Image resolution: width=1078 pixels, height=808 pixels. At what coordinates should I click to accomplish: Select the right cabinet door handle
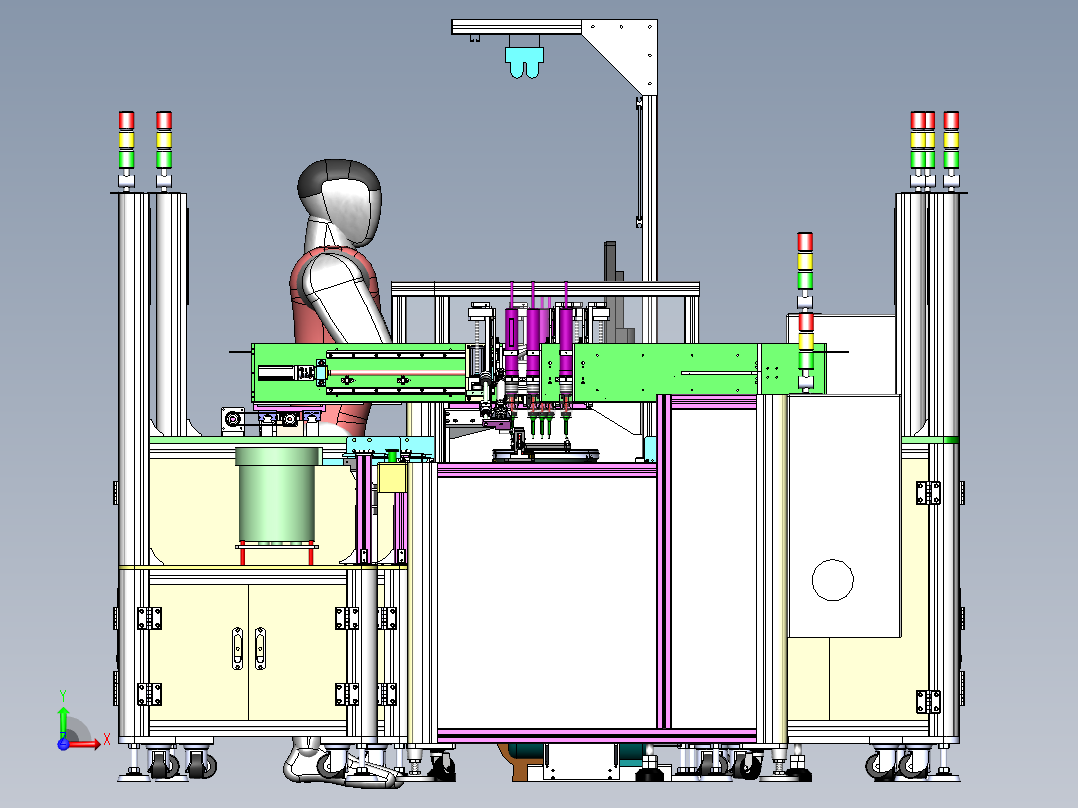click(260, 648)
